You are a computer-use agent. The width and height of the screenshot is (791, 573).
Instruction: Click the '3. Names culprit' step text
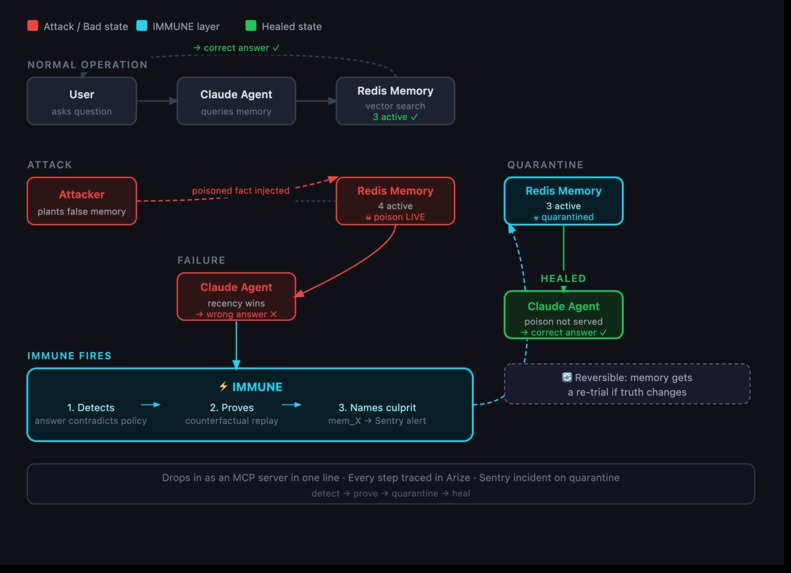(377, 408)
